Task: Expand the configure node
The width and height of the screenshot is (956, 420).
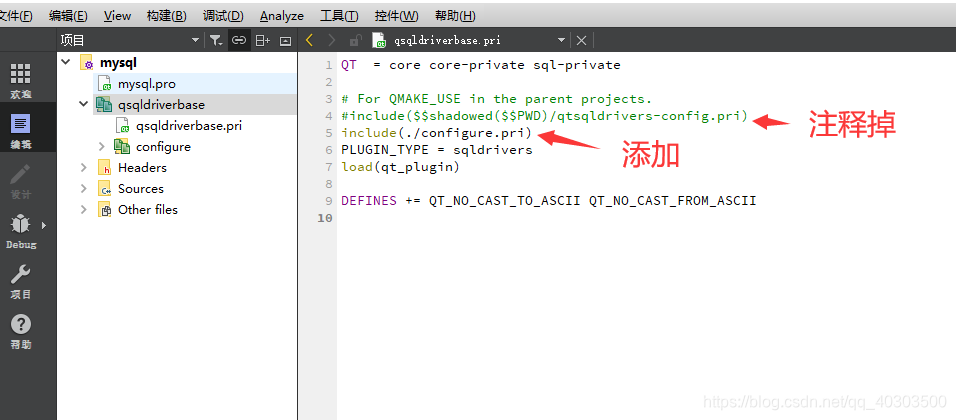Action: [102, 146]
